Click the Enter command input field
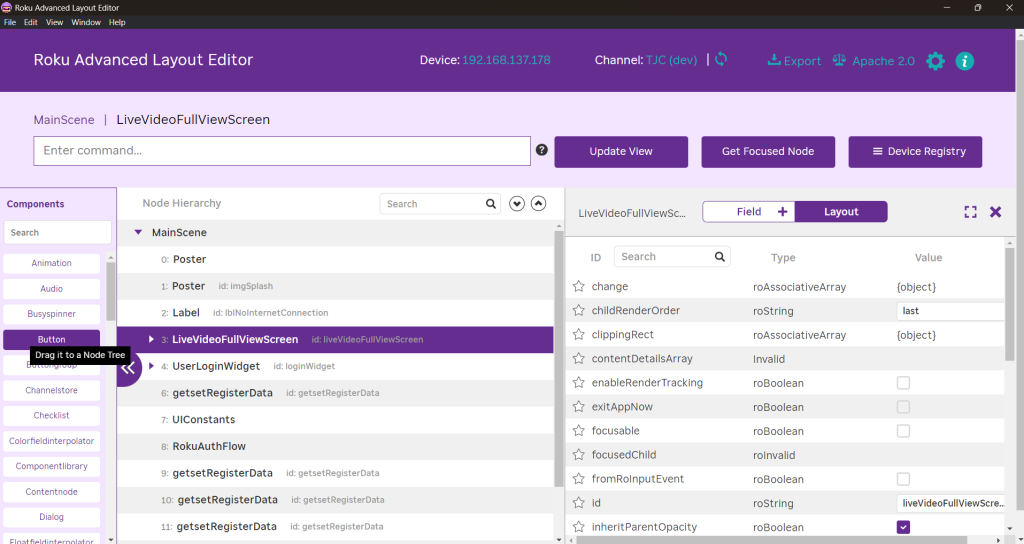 coord(282,151)
